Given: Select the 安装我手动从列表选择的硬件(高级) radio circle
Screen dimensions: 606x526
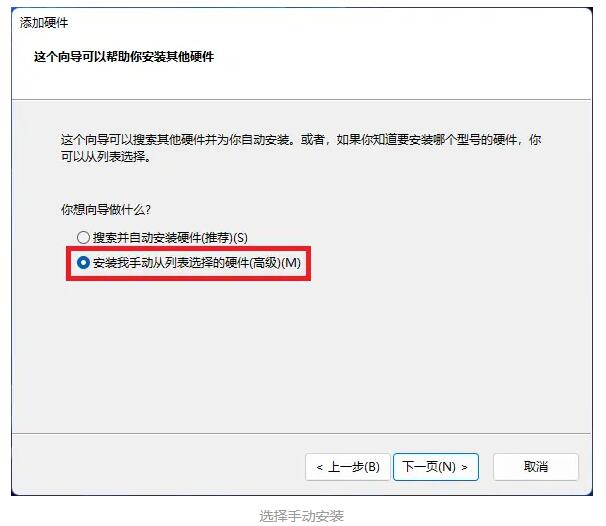Looking at the screenshot, I should click(x=83, y=263).
